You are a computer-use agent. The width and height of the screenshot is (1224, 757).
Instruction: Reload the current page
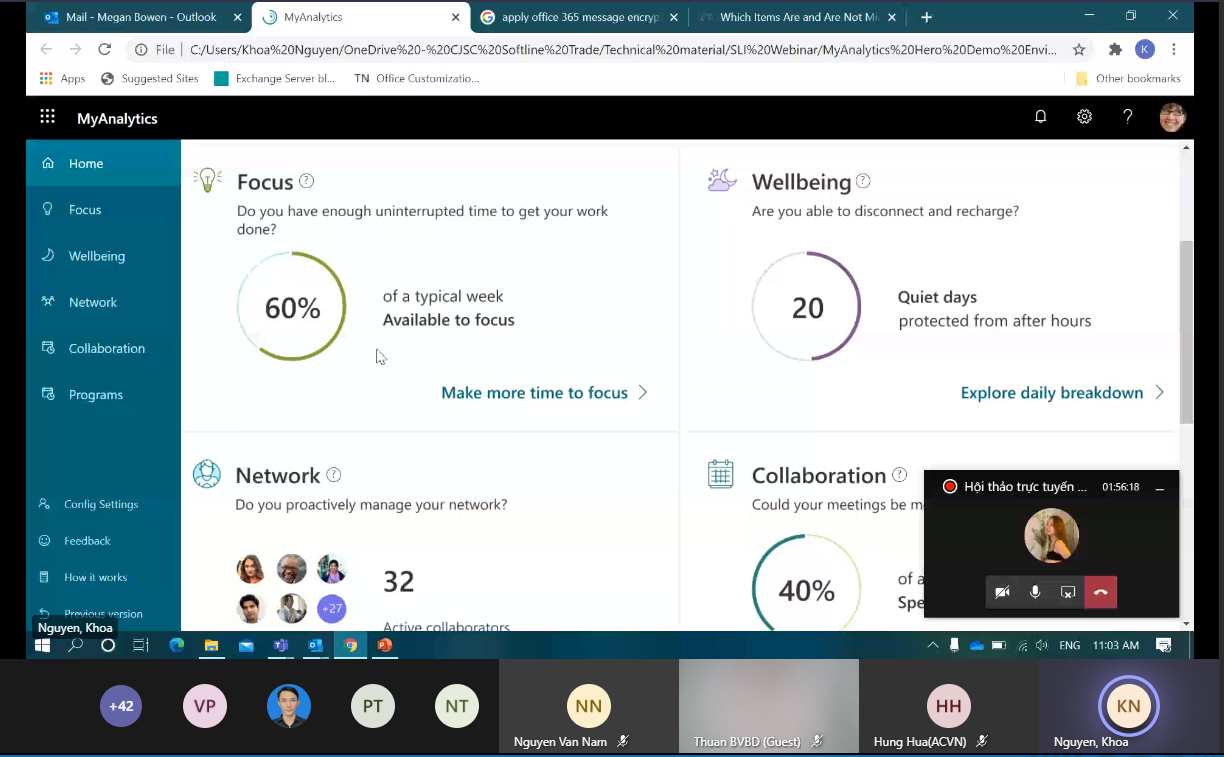104,49
